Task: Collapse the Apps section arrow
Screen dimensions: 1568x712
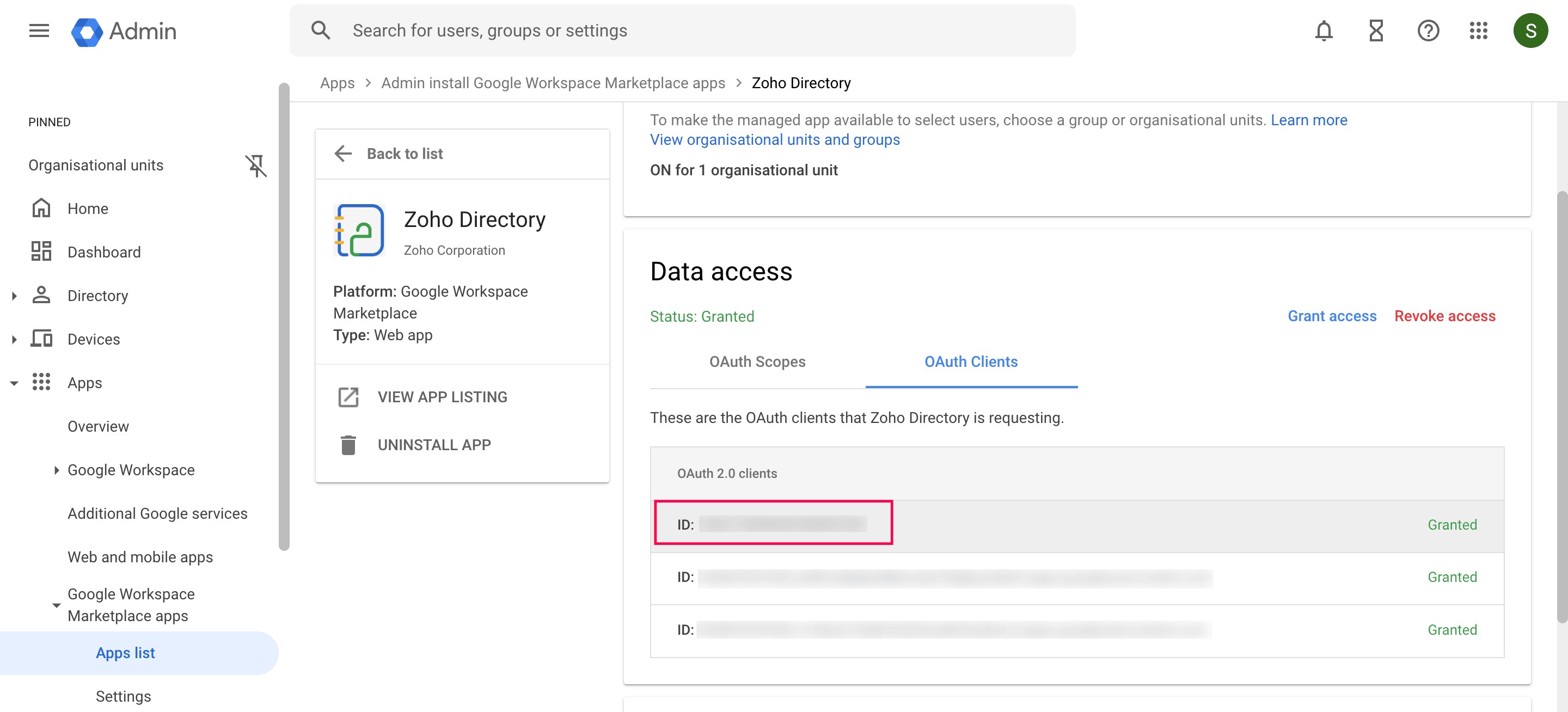Action: coord(14,383)
